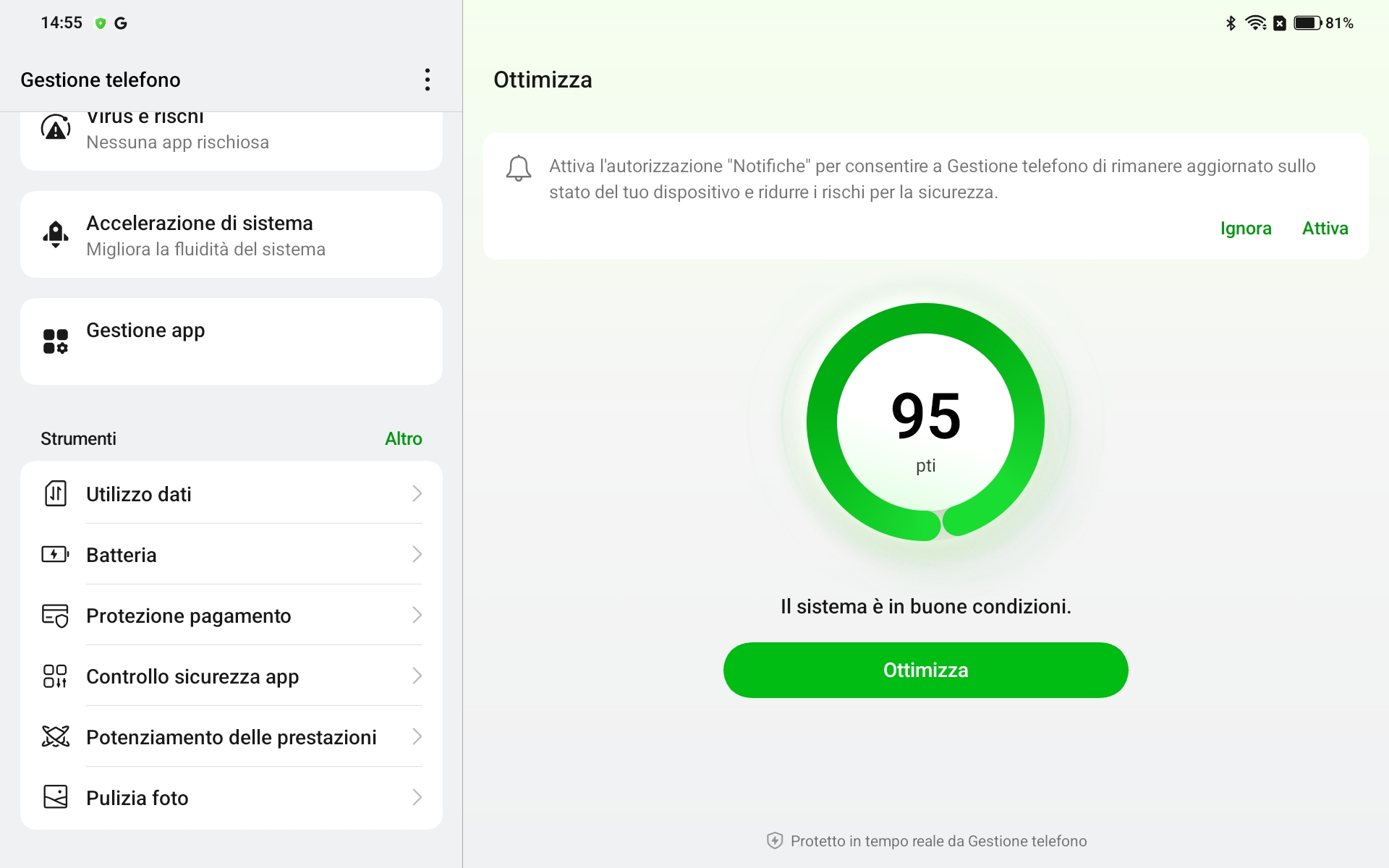This screenshot has height=868, width=1389.
Task: Tap Altro next to Strumenti
Action: click(x=403, y=438)
